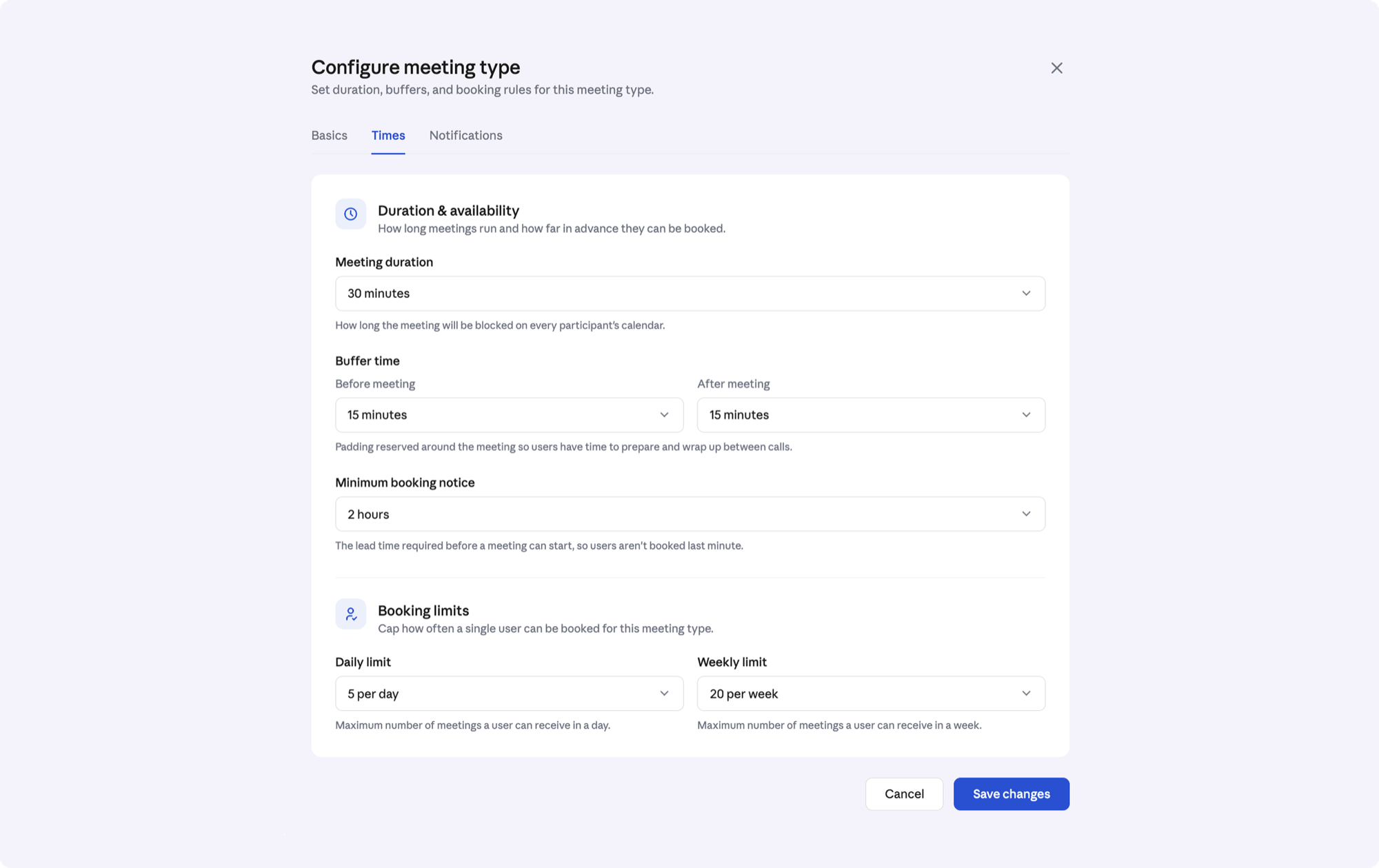The image size is (1379, 868).
Task: Open the Weekly limit dropdown
Action: point(871,694)
